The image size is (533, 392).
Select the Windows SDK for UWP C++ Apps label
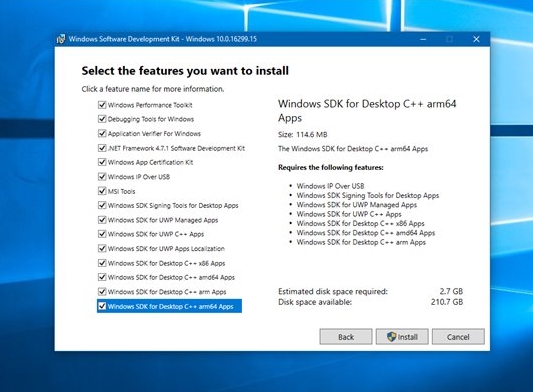tap(156, 235)
